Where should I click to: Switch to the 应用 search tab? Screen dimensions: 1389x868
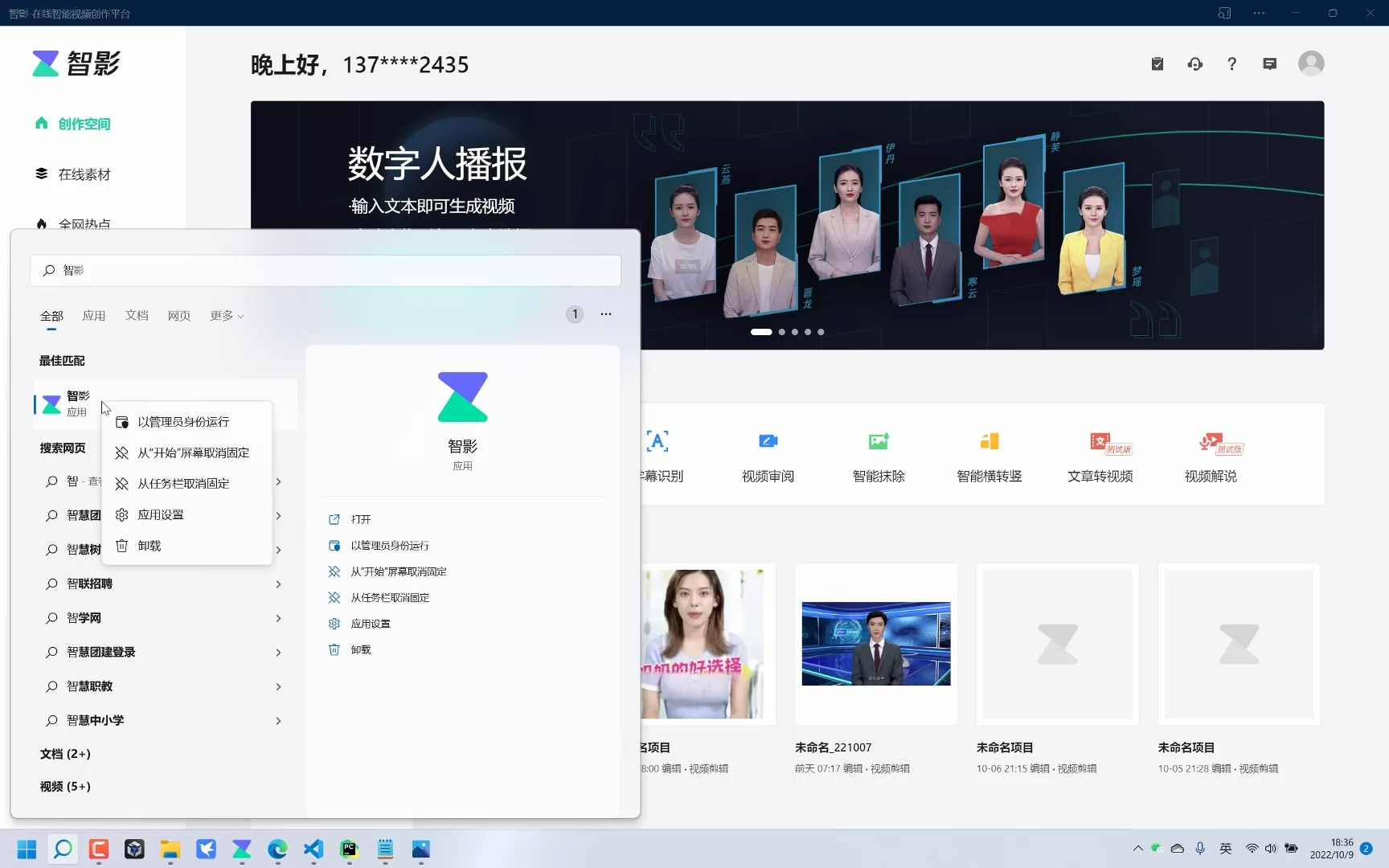(94, 316)
